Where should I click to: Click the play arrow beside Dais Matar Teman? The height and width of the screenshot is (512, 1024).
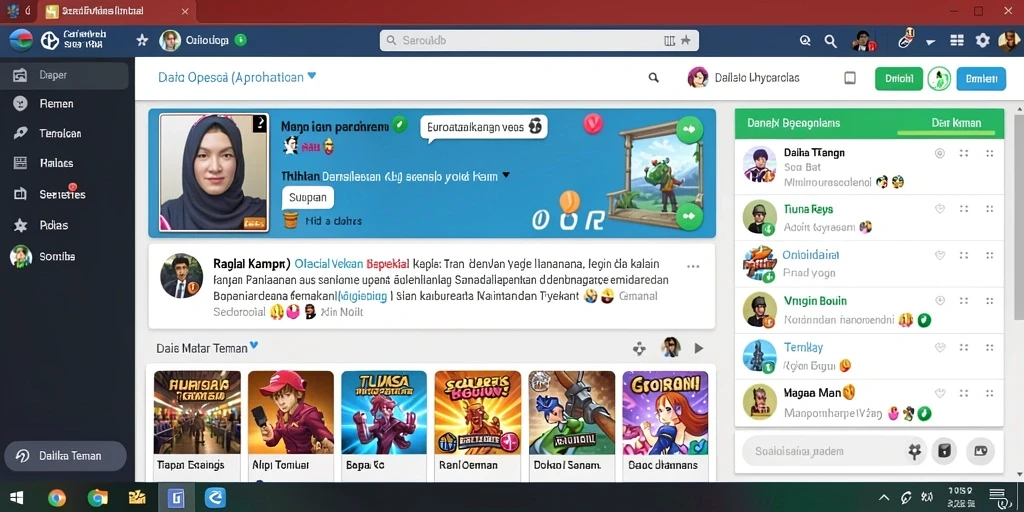(x=699, y=348)
